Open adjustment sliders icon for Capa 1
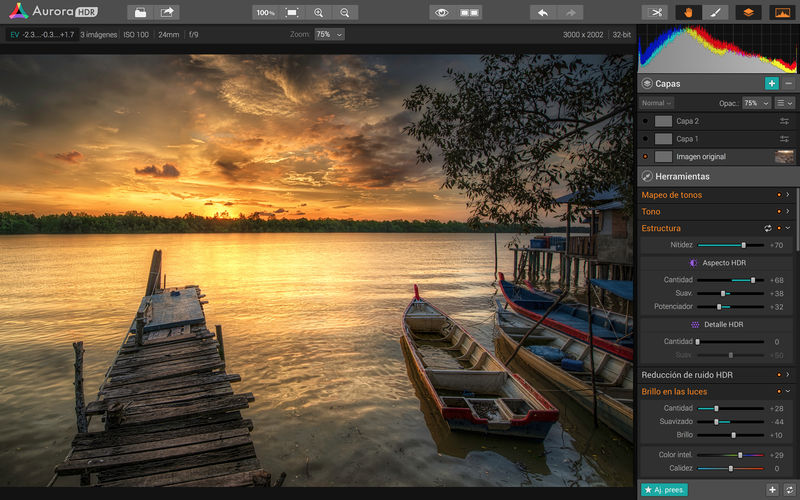Screen dimensions: 800x500 (x=784, y=139)
